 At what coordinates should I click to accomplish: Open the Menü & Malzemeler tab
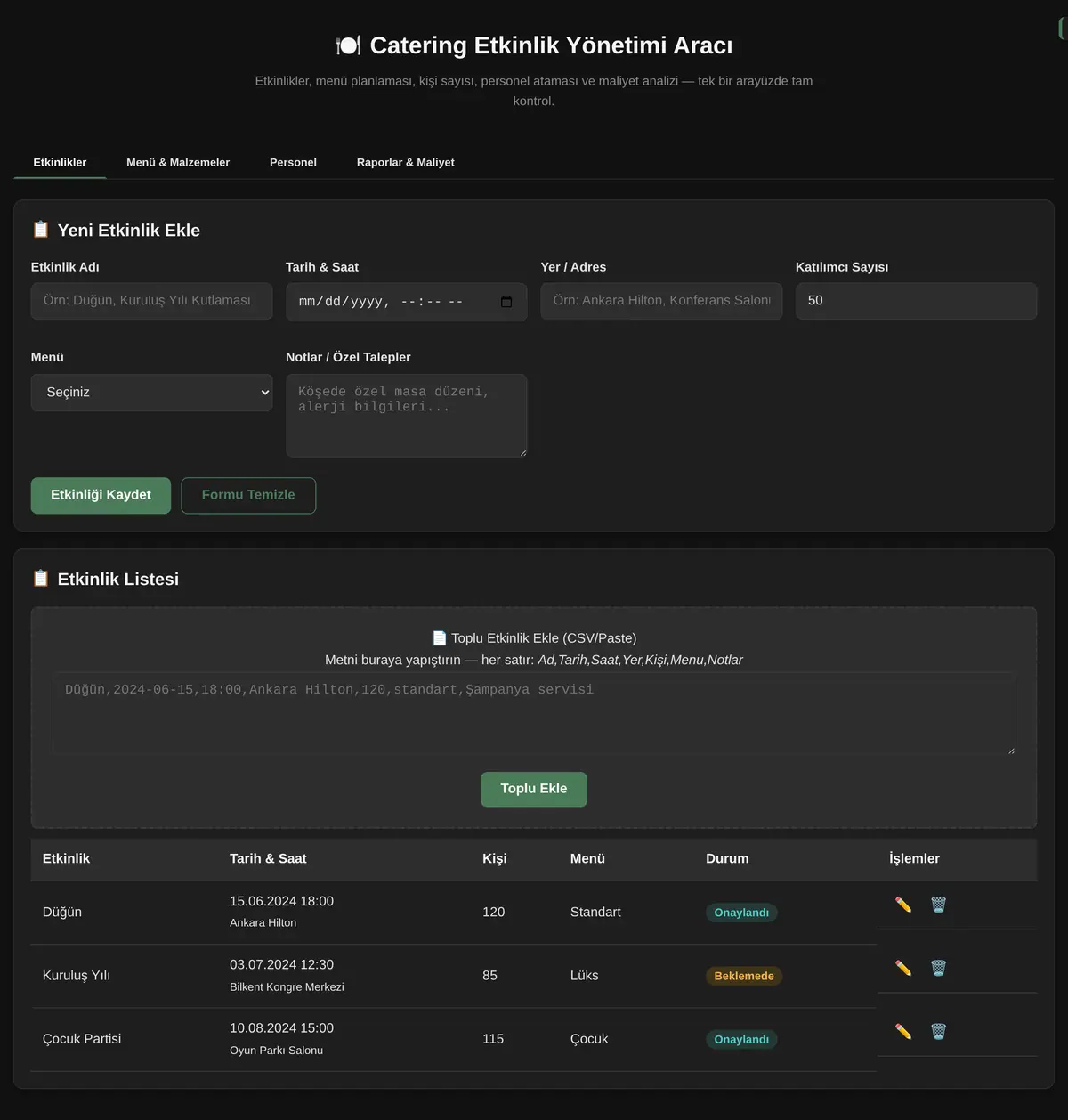coord(178,163)
